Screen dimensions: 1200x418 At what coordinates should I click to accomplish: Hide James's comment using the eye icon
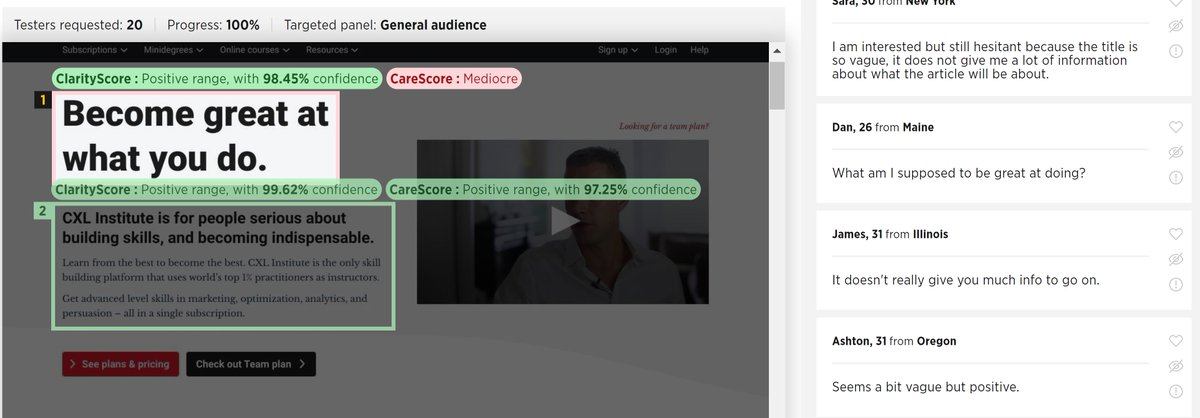(x=1176, y=259)
